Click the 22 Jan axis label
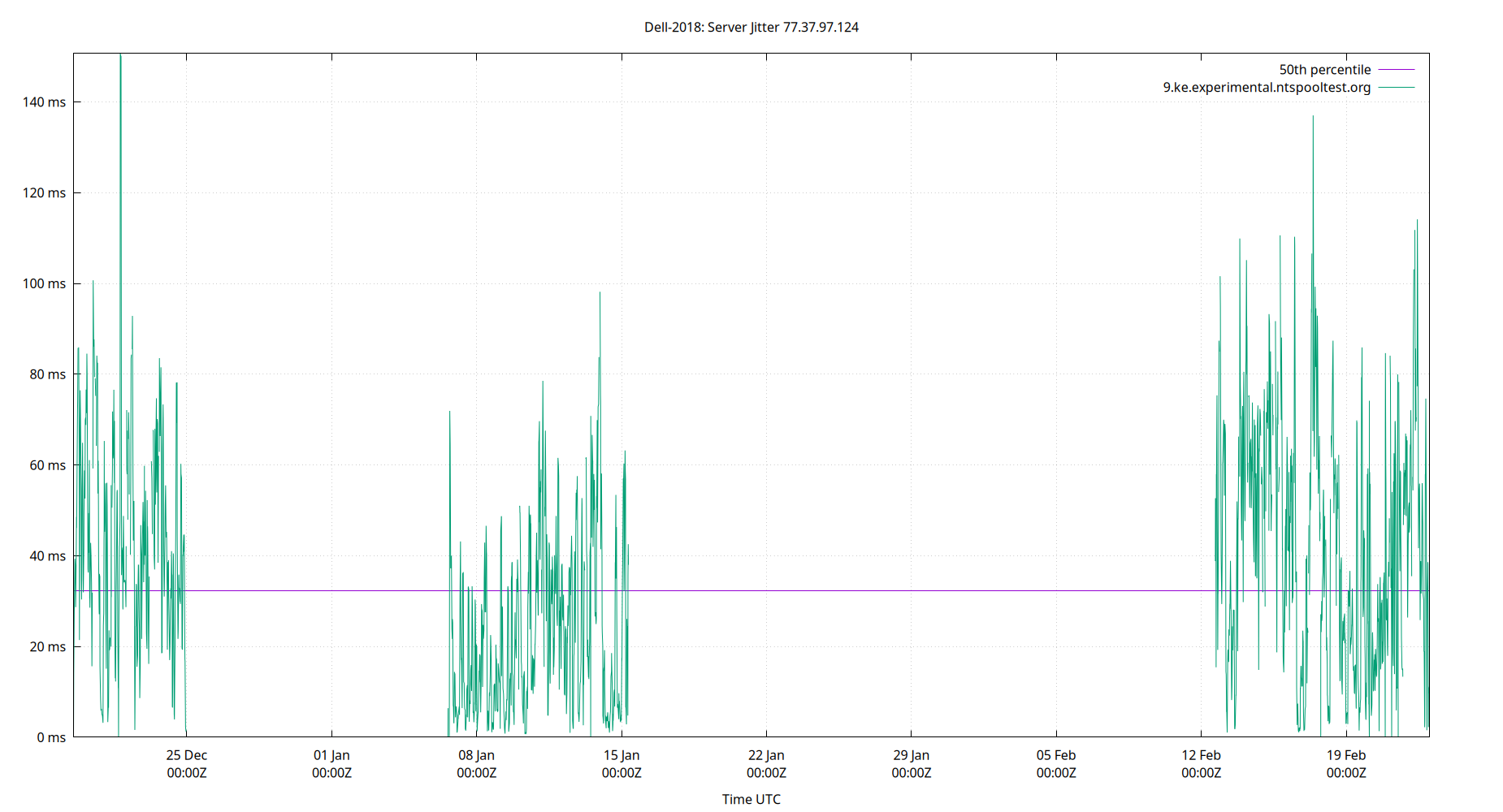The image size is (1503, 812). pos(764,754)
